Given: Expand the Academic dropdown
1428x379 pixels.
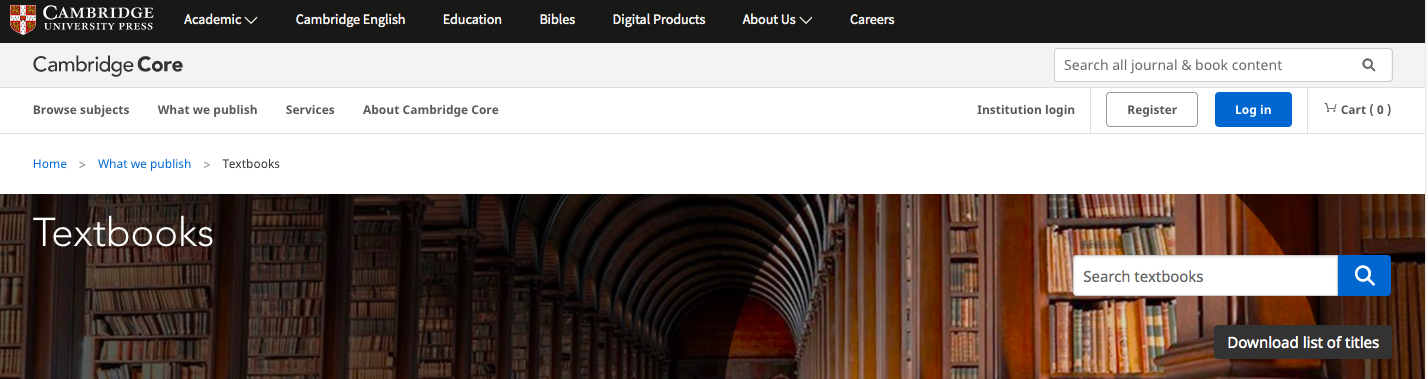Looking at the screenshot, I should tap(220, 19).
